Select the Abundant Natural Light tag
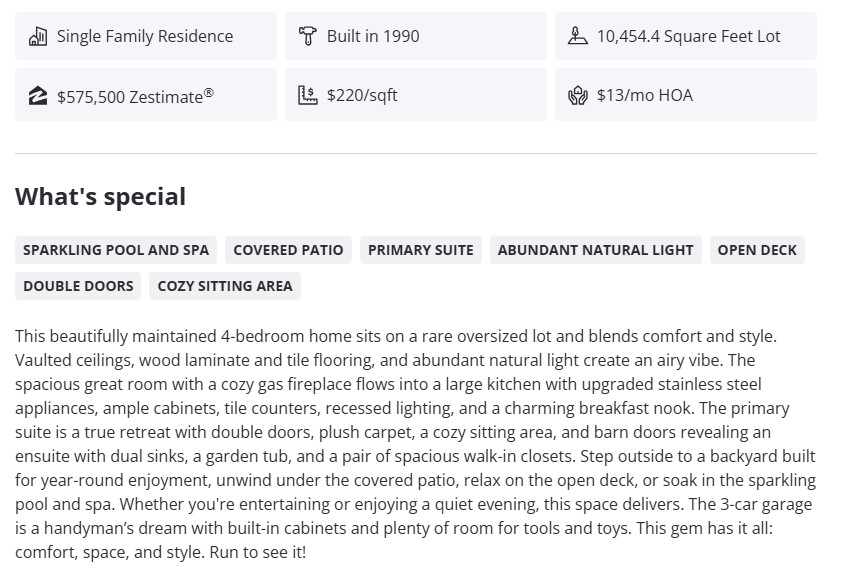This screenshot has height=571, width=861. (595, 250)
